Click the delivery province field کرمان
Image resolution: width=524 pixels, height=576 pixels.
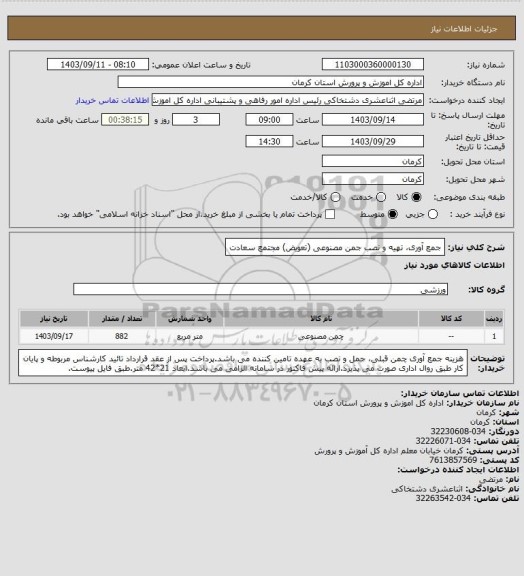pos(373,161)
